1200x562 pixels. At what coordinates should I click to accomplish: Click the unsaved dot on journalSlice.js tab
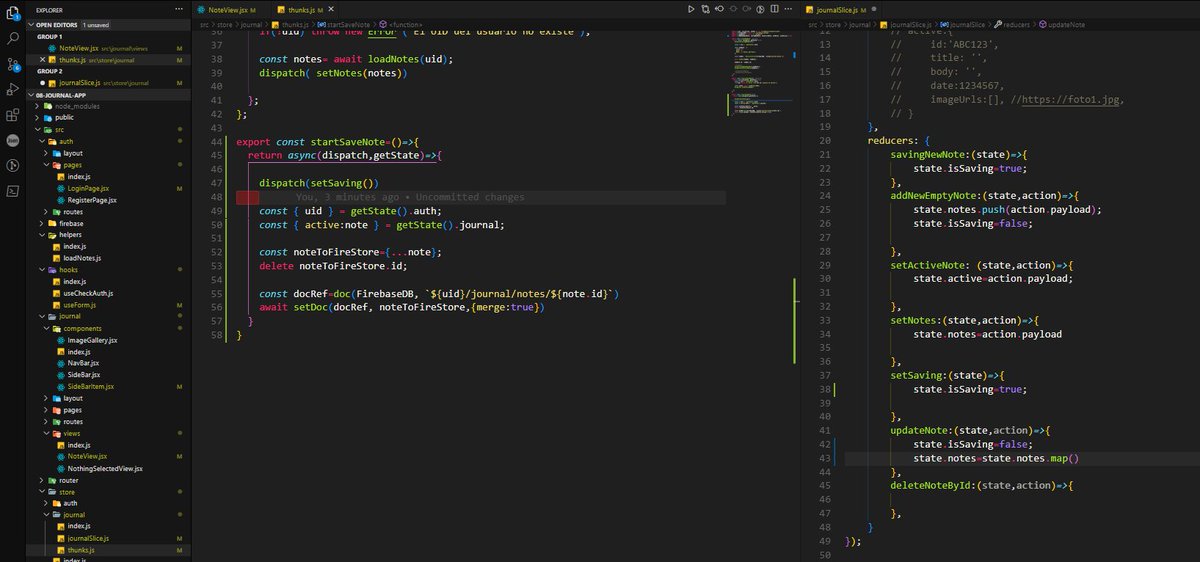pos(876,8)
